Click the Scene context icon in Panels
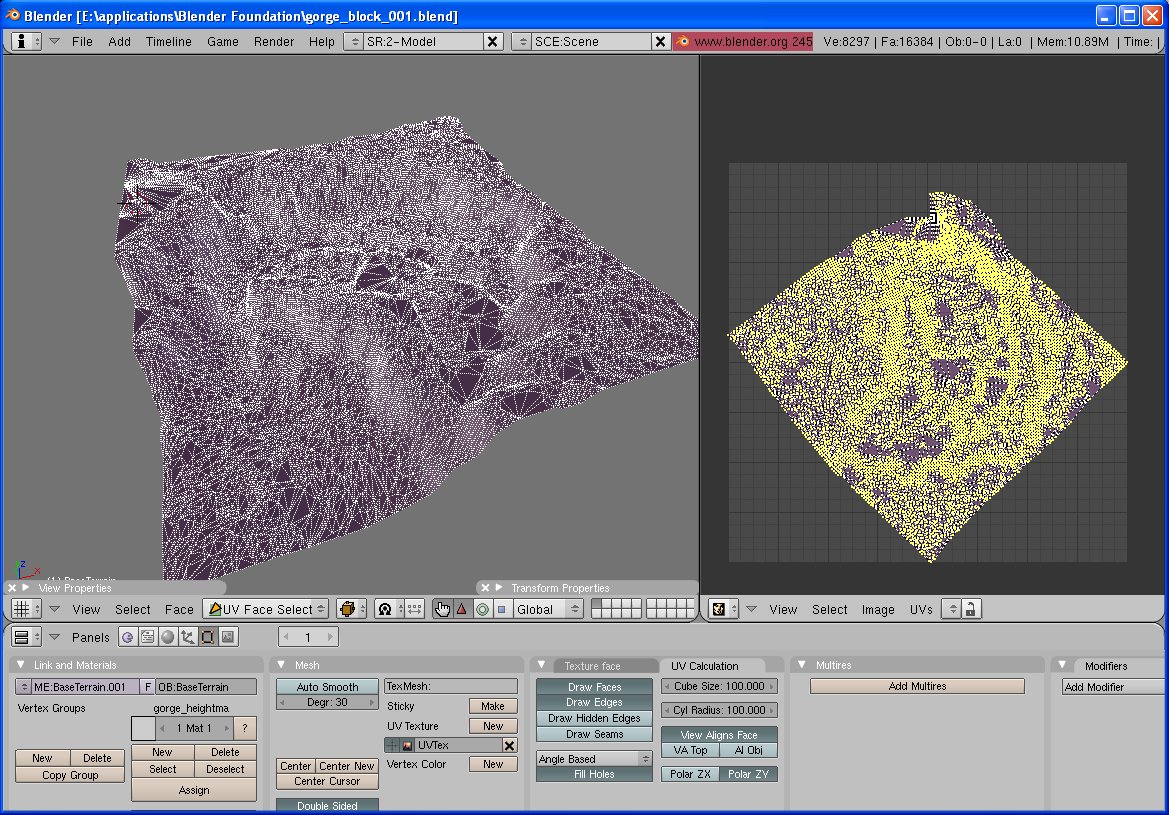1169x815 pixels. pos(228,637)
